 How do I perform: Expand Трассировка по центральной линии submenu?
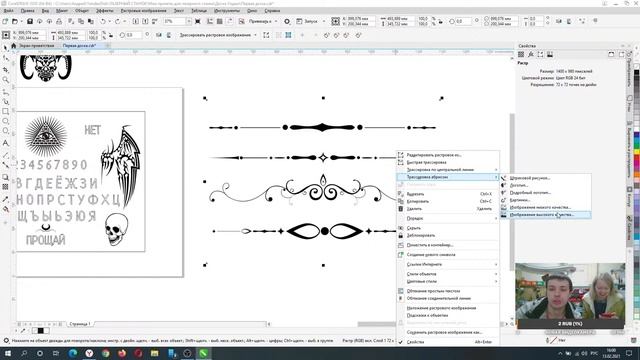pyautogui.click(x=448, y=169)
